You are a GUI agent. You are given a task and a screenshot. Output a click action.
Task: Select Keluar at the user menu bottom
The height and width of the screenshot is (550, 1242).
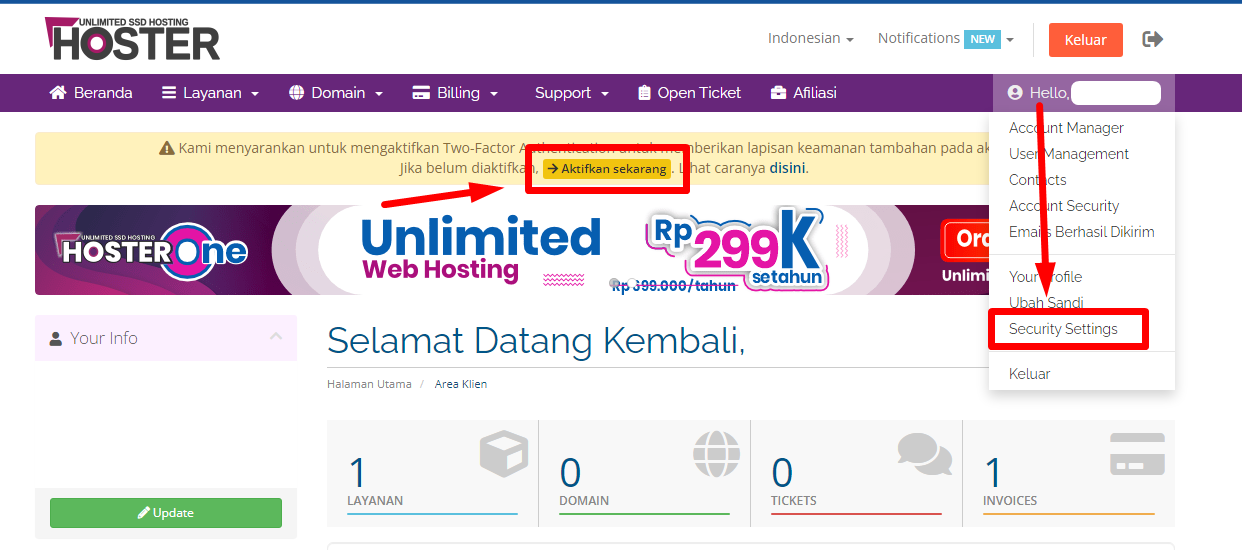tap(1030, 374)
